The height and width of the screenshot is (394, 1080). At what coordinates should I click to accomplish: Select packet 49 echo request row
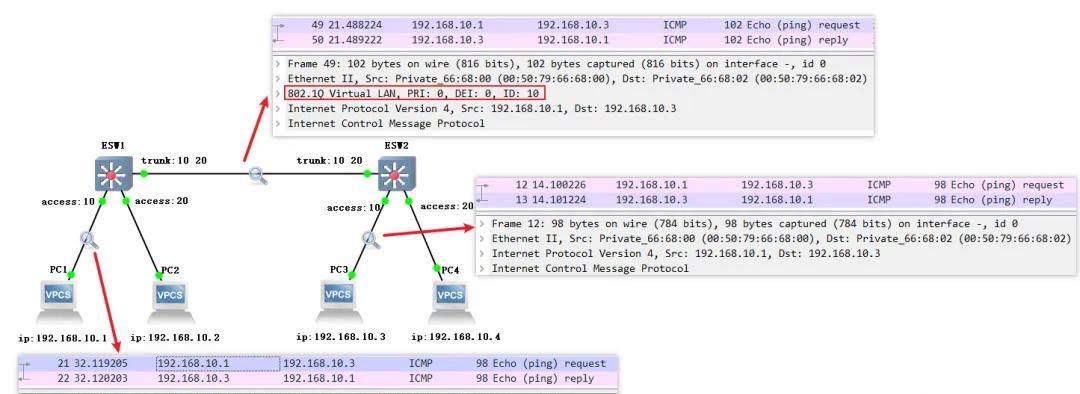click(x=573, y=25)
